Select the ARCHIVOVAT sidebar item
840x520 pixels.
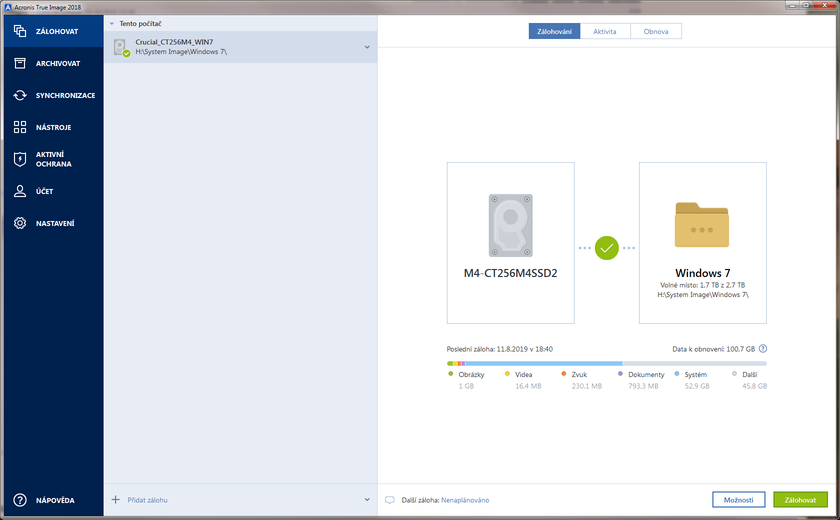(x=54, y=63)
